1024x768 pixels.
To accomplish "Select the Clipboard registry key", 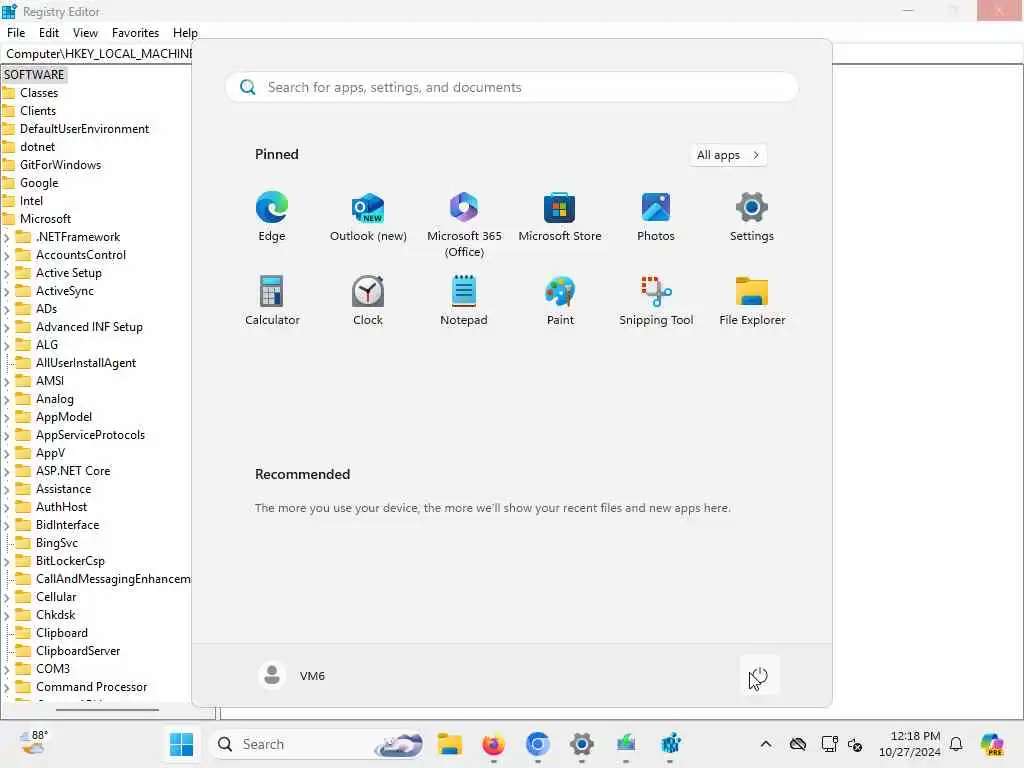I will (61, 633).
